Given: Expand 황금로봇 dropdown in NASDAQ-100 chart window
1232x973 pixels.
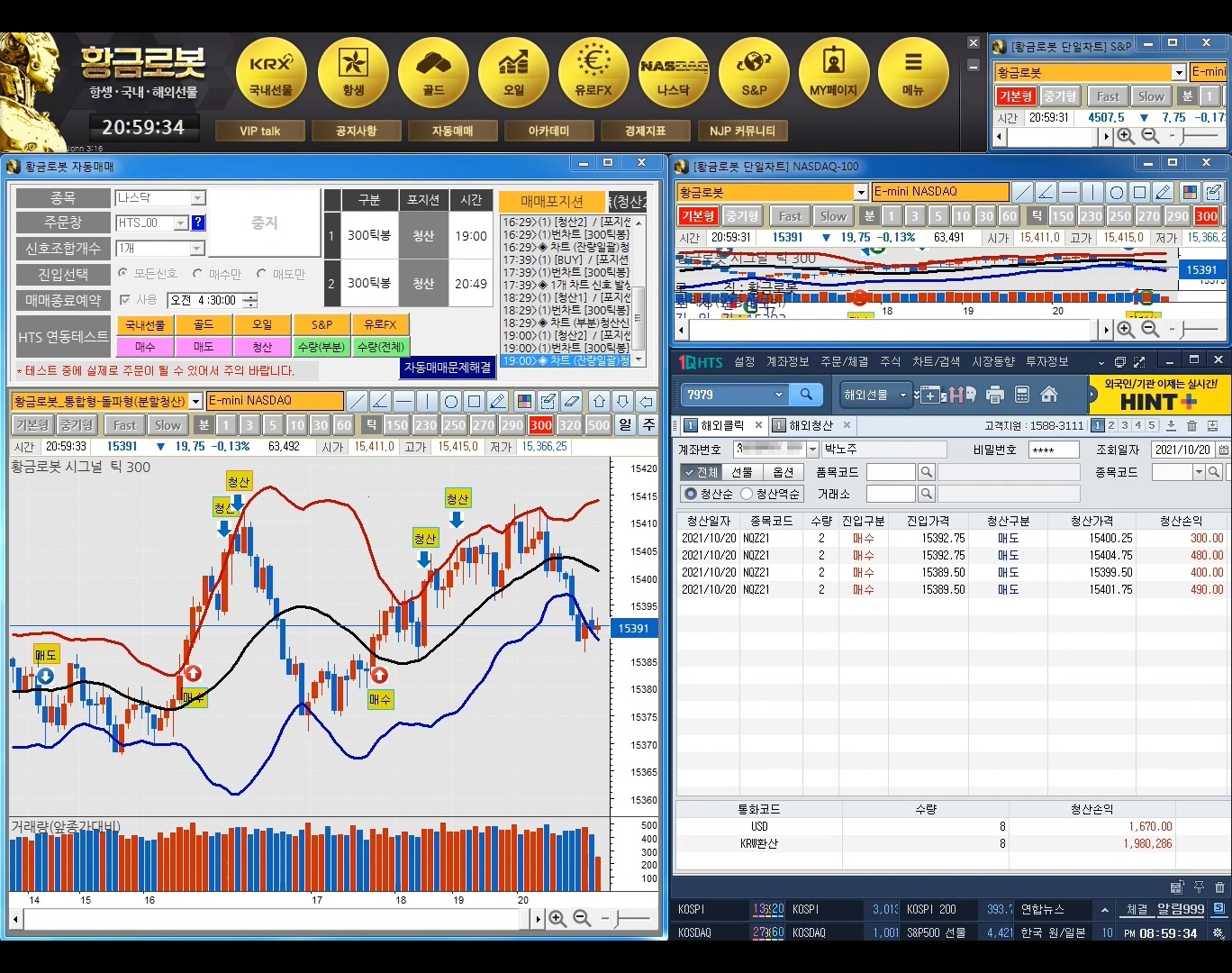Looking at the screenshot, I should [861, 192].
